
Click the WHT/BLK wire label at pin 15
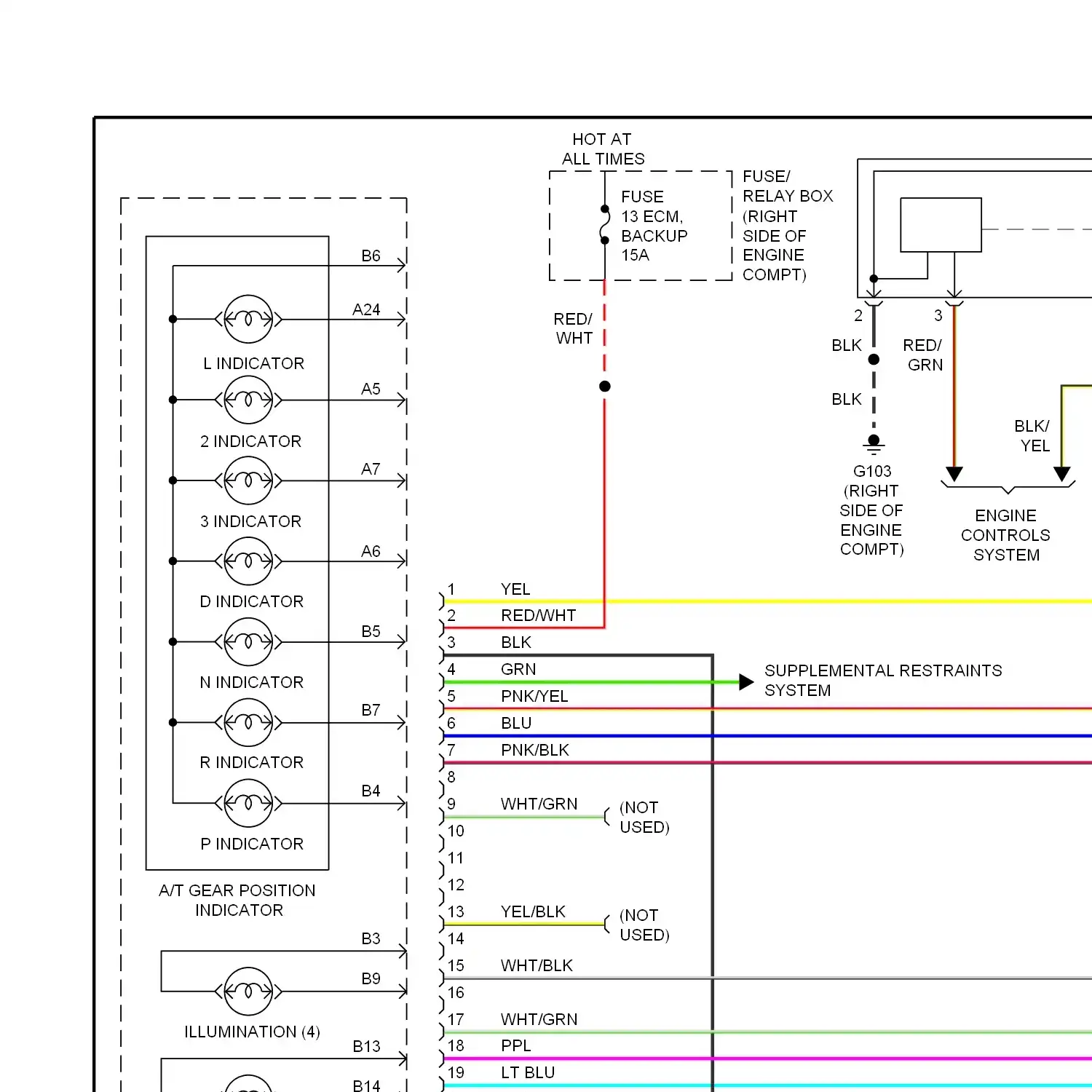537,965
